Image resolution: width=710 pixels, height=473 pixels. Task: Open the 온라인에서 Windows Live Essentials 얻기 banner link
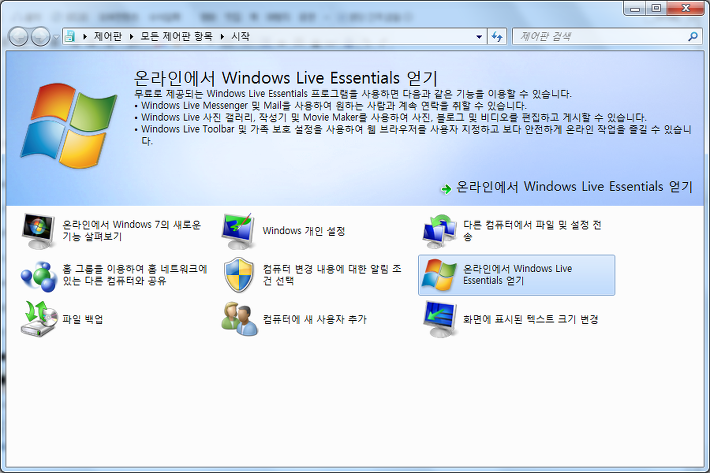pyautogui.click(x=574, y=186)
